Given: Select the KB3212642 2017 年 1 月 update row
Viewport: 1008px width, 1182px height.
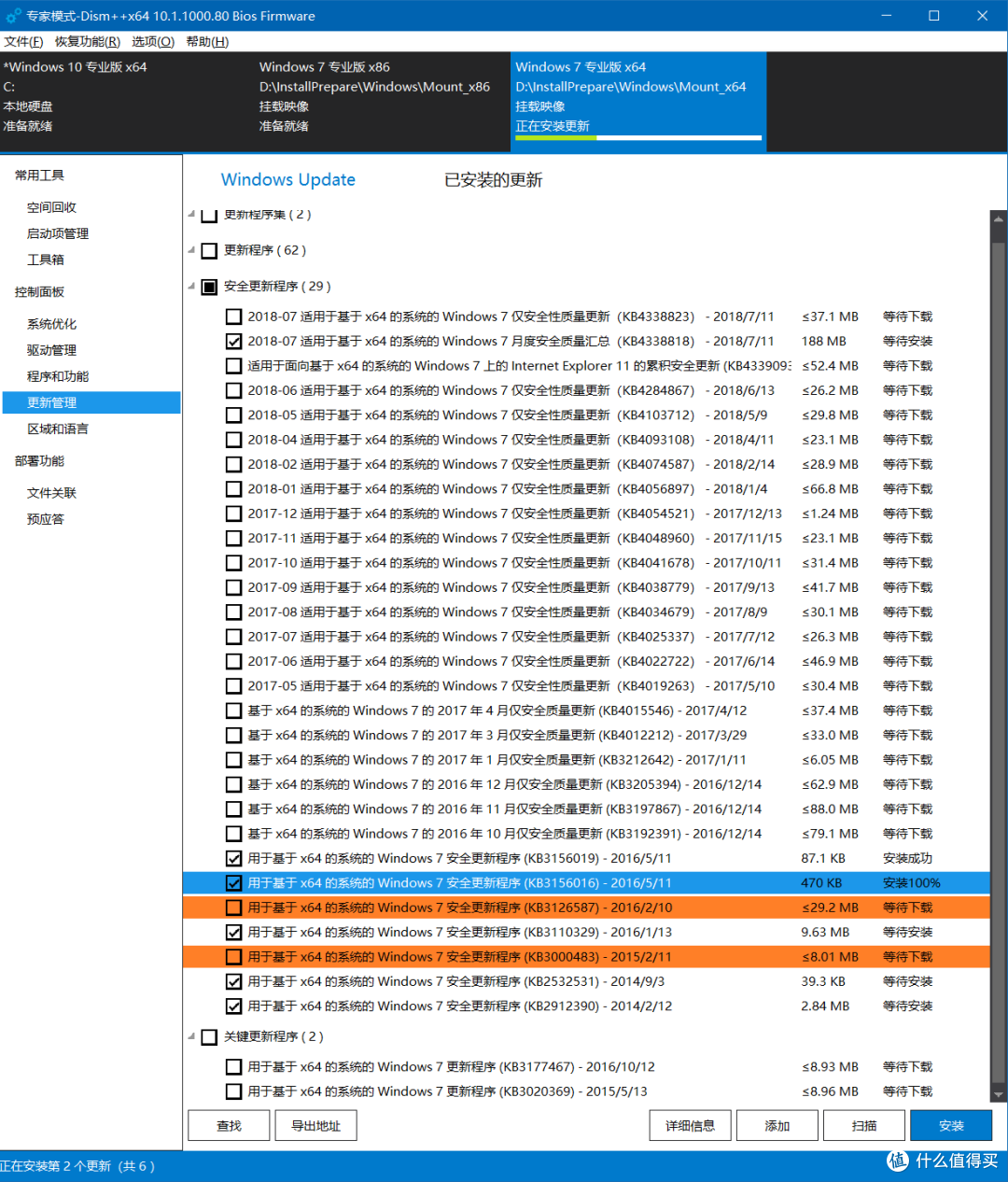Looking at the screenshot, I should tap(586, 760).
